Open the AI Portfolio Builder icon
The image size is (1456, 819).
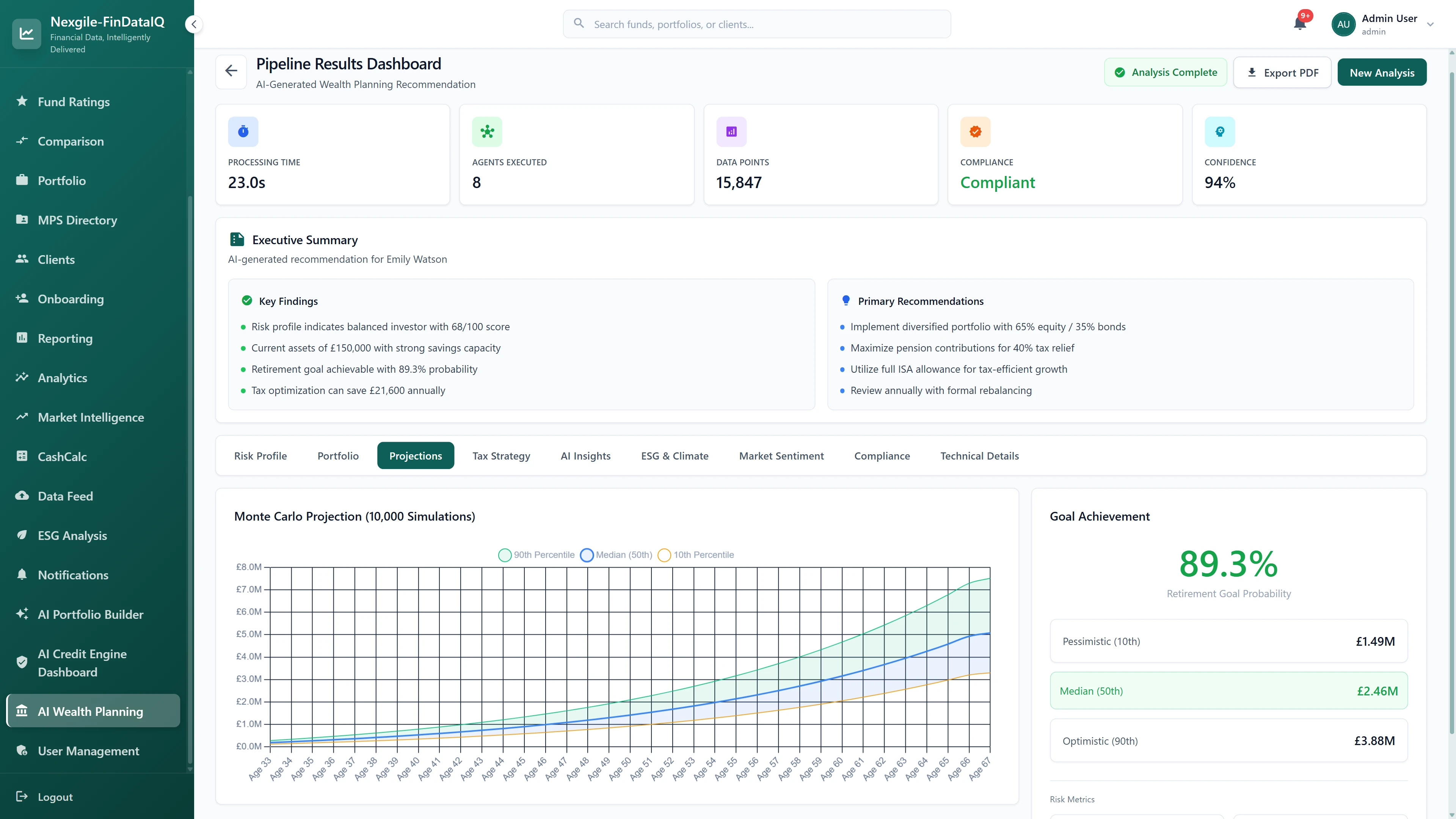click(23, 614)
